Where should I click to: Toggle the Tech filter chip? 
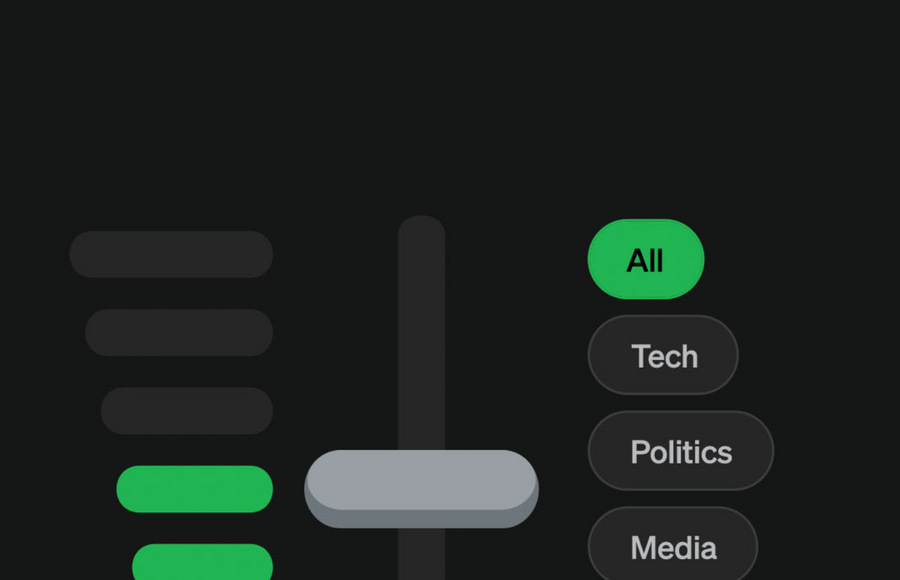[x=663, y=356]
